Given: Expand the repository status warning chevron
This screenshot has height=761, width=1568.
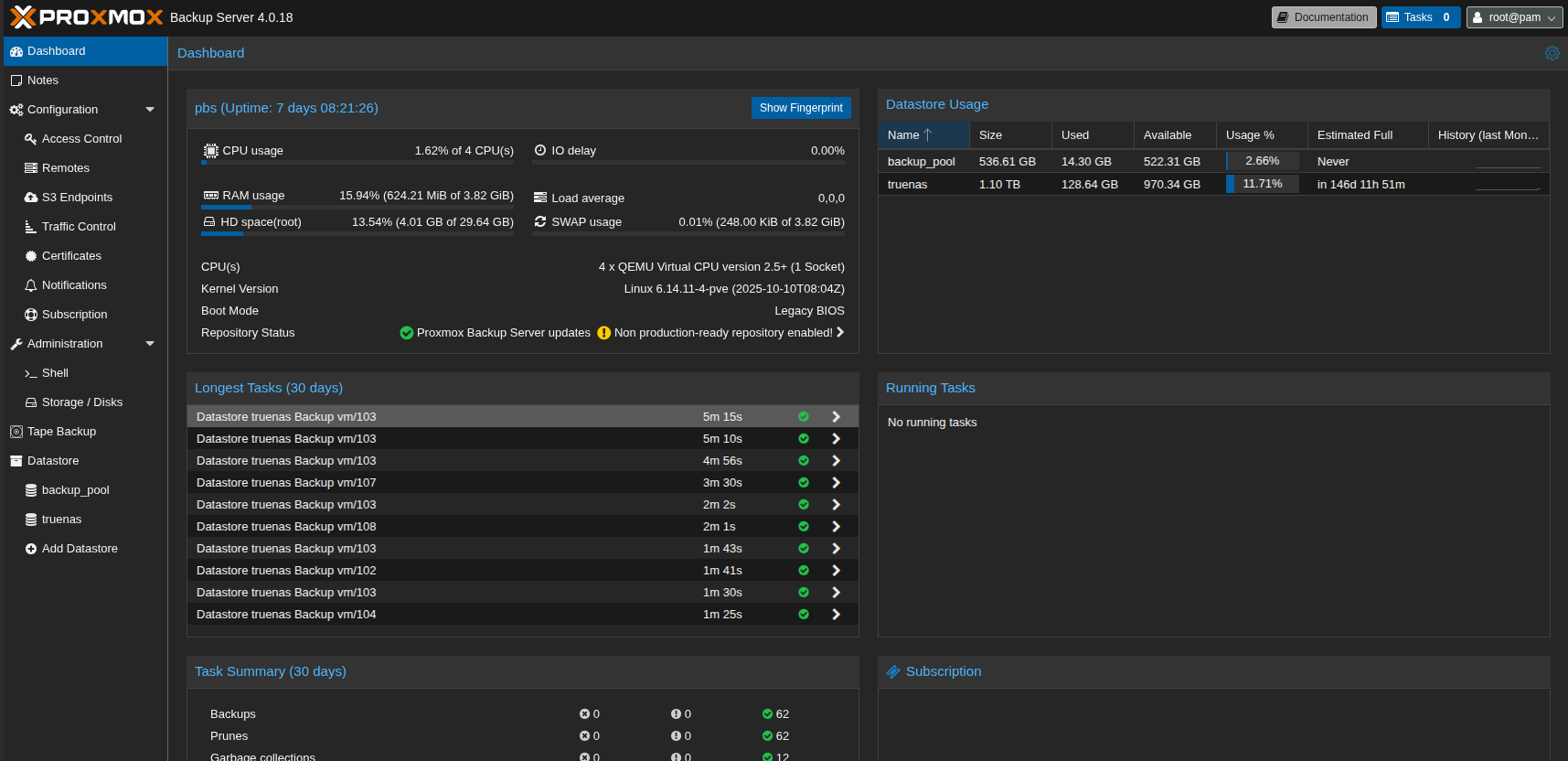Looking at the screenshot, I should [840, 333].
